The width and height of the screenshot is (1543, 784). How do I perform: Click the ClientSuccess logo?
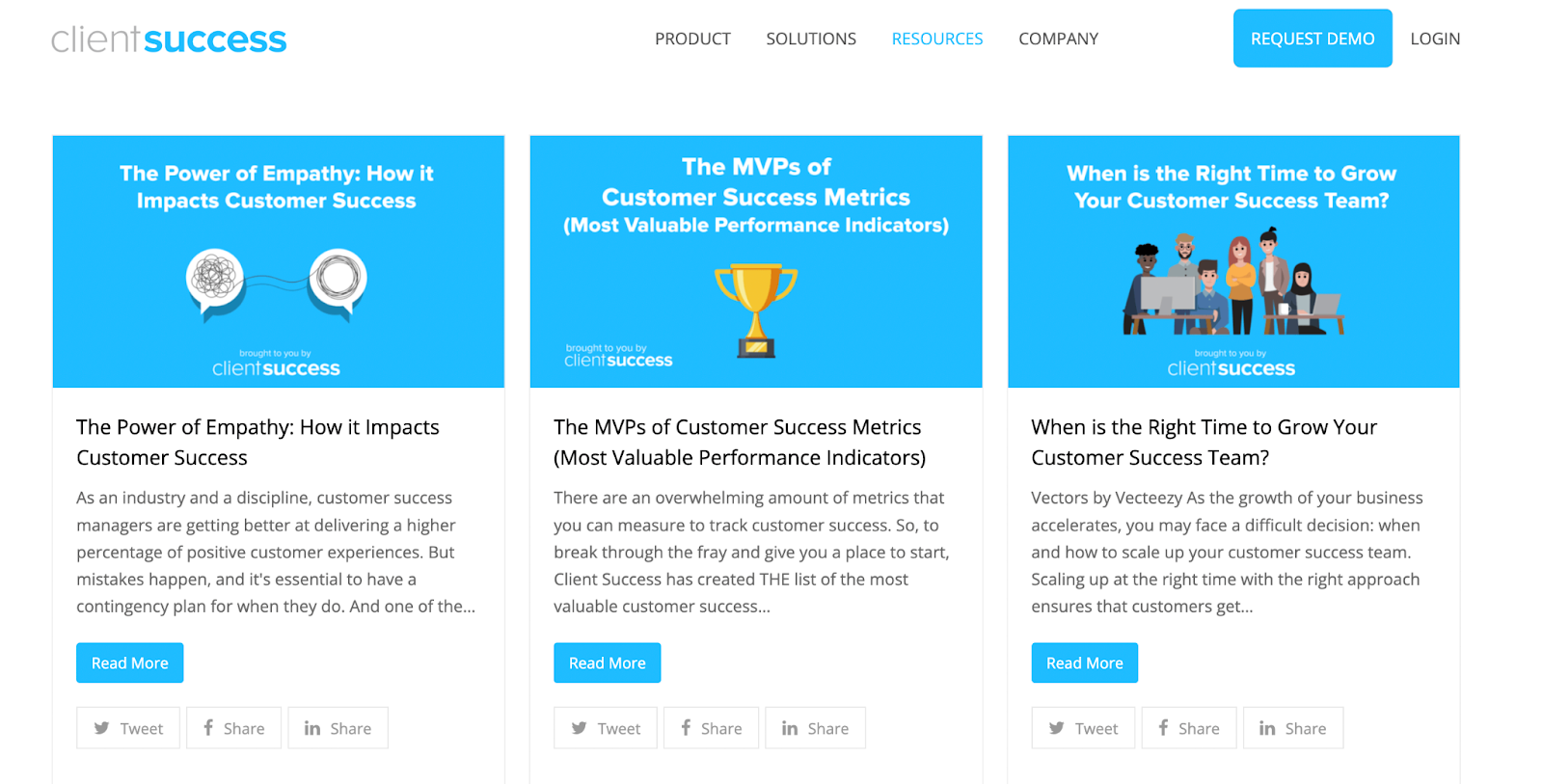tap(169, 39)
